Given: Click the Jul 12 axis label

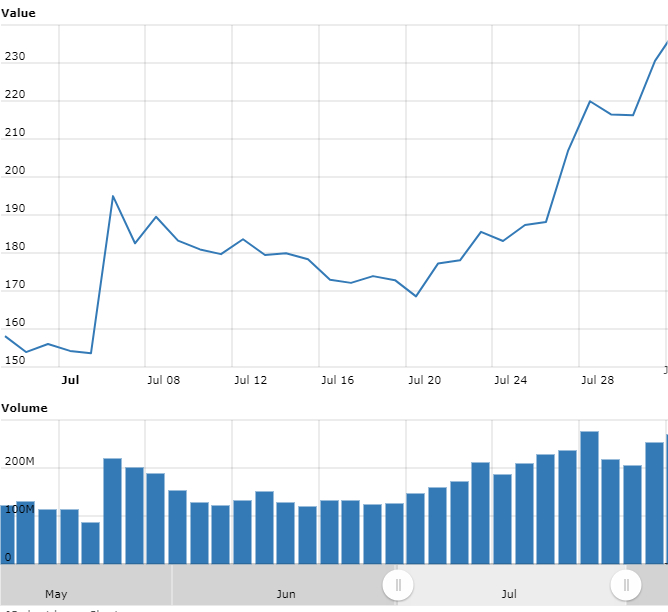Looking at the screenshot, I should coord(250,380).
